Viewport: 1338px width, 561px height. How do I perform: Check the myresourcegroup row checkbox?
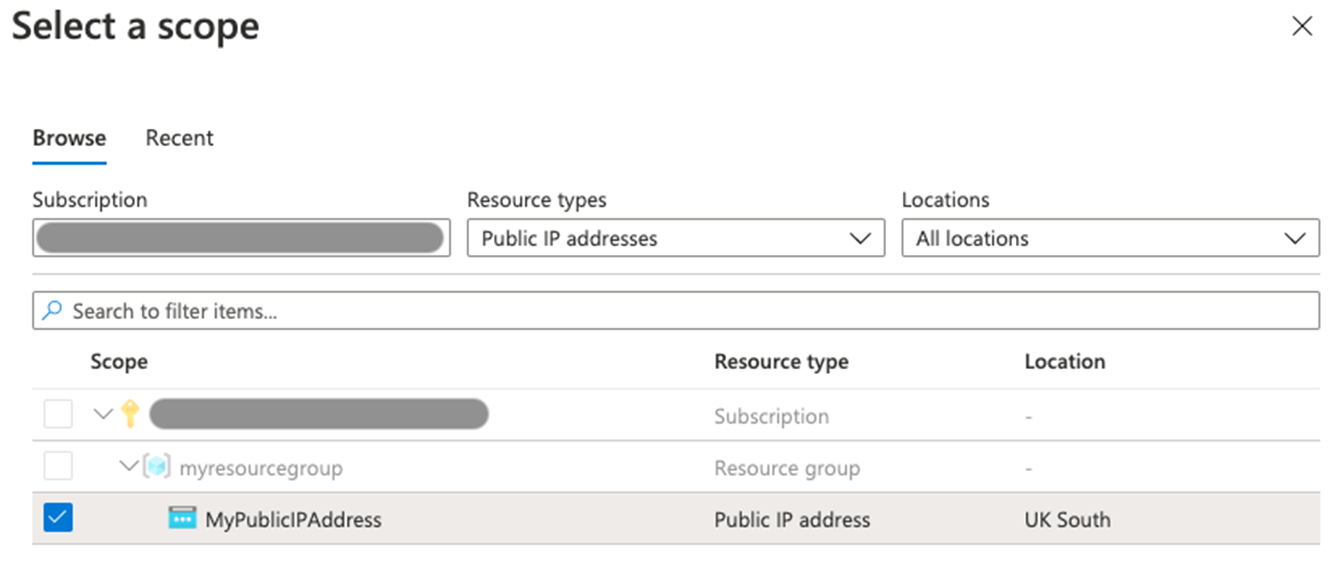coord(58,466)
